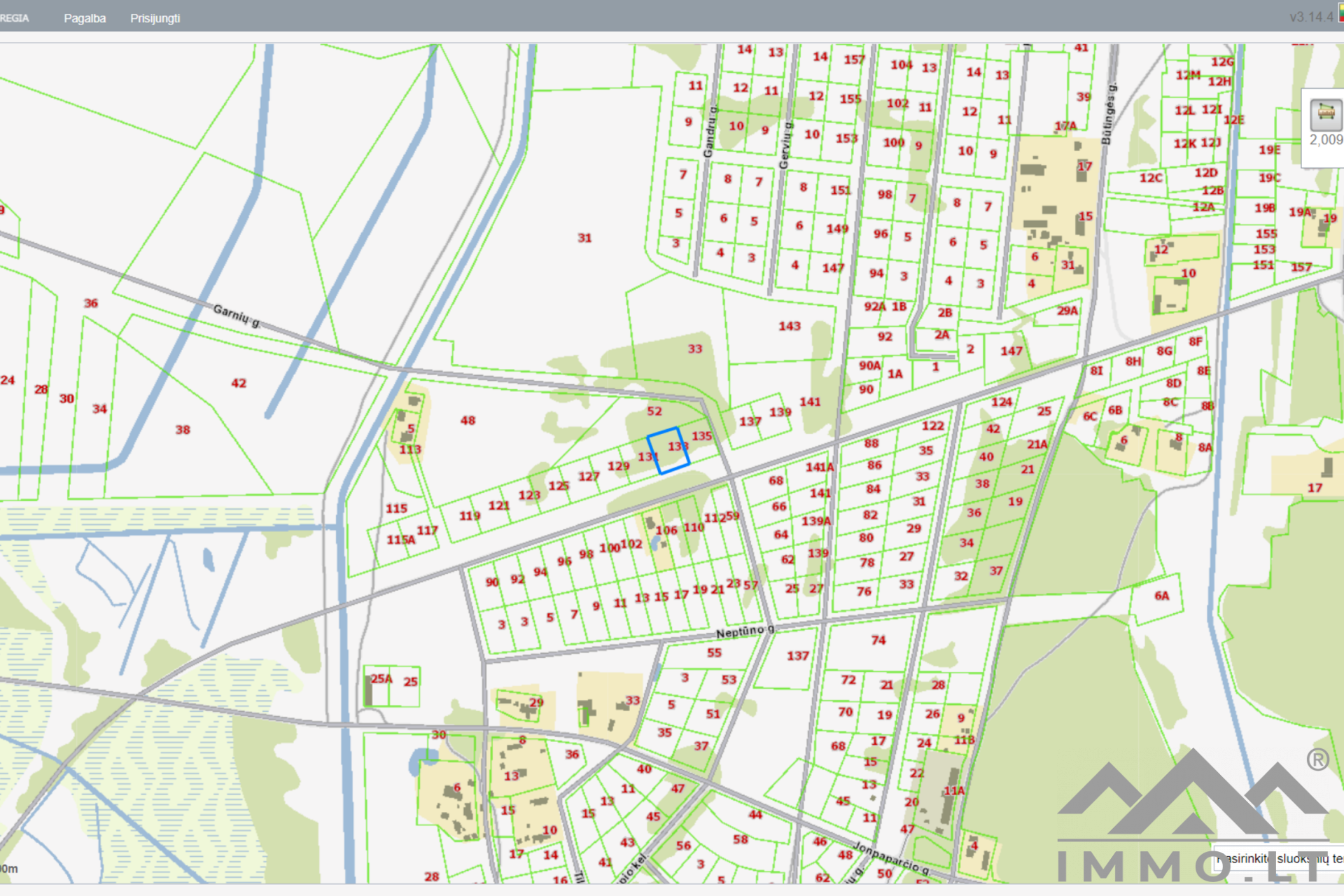
Task: Click Prisijungti to log in
Action: coord(155,18)
